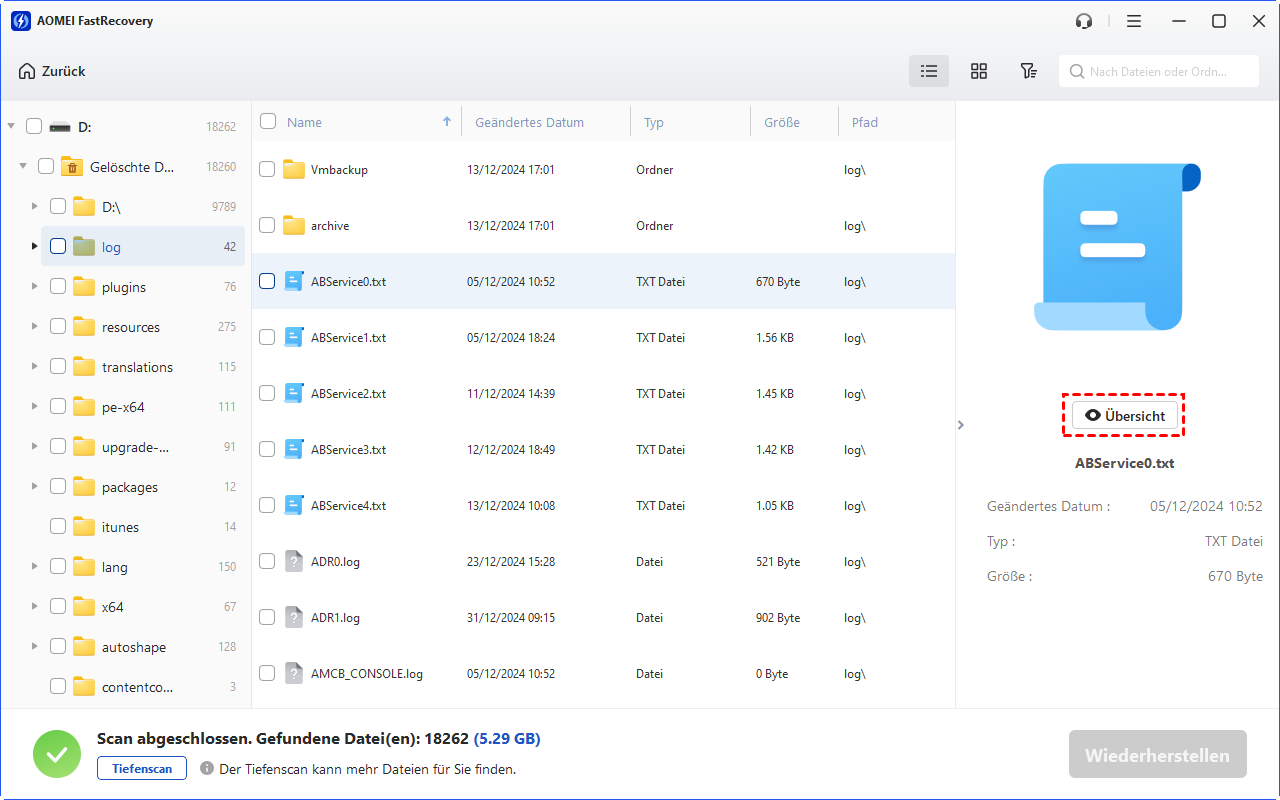Click the headset support icon
The height and width of the screenshot is (800, 1280).
coord(1083,21)
